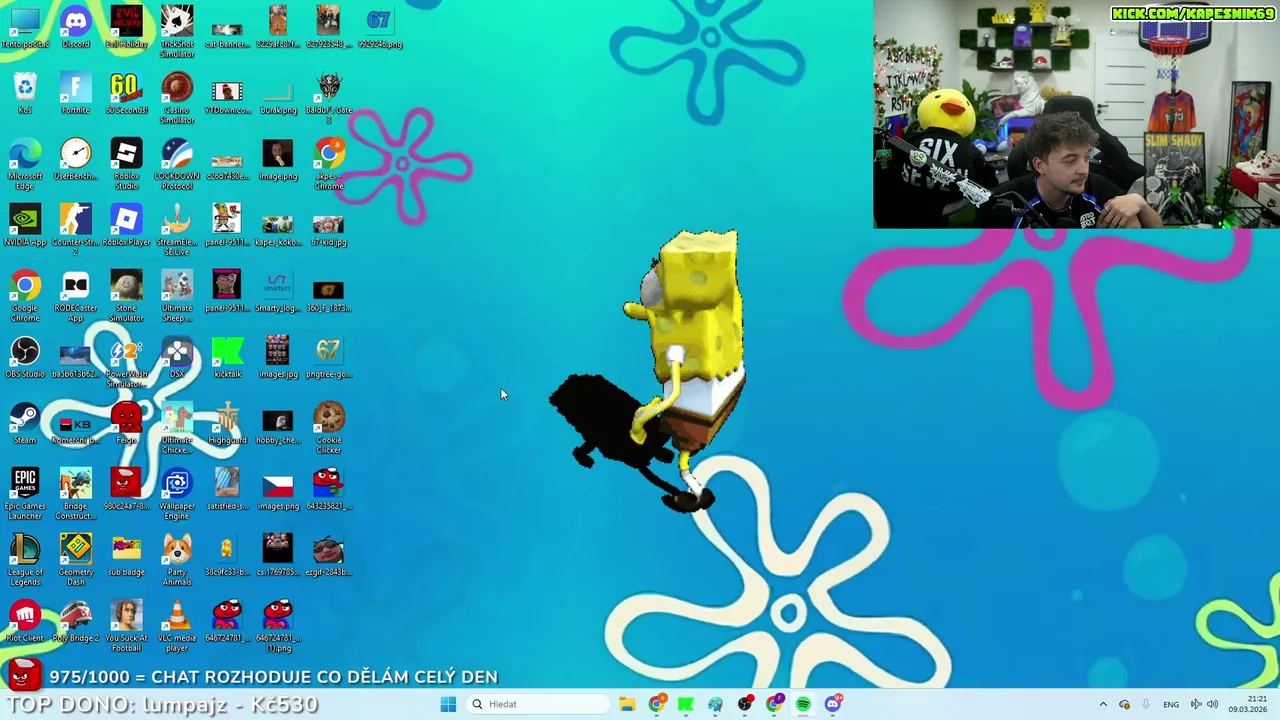Open the Google Chrome desktop shortcut
Image resolution: width=1280 pixels, height=720 pixels.
(x=25, y=296)
